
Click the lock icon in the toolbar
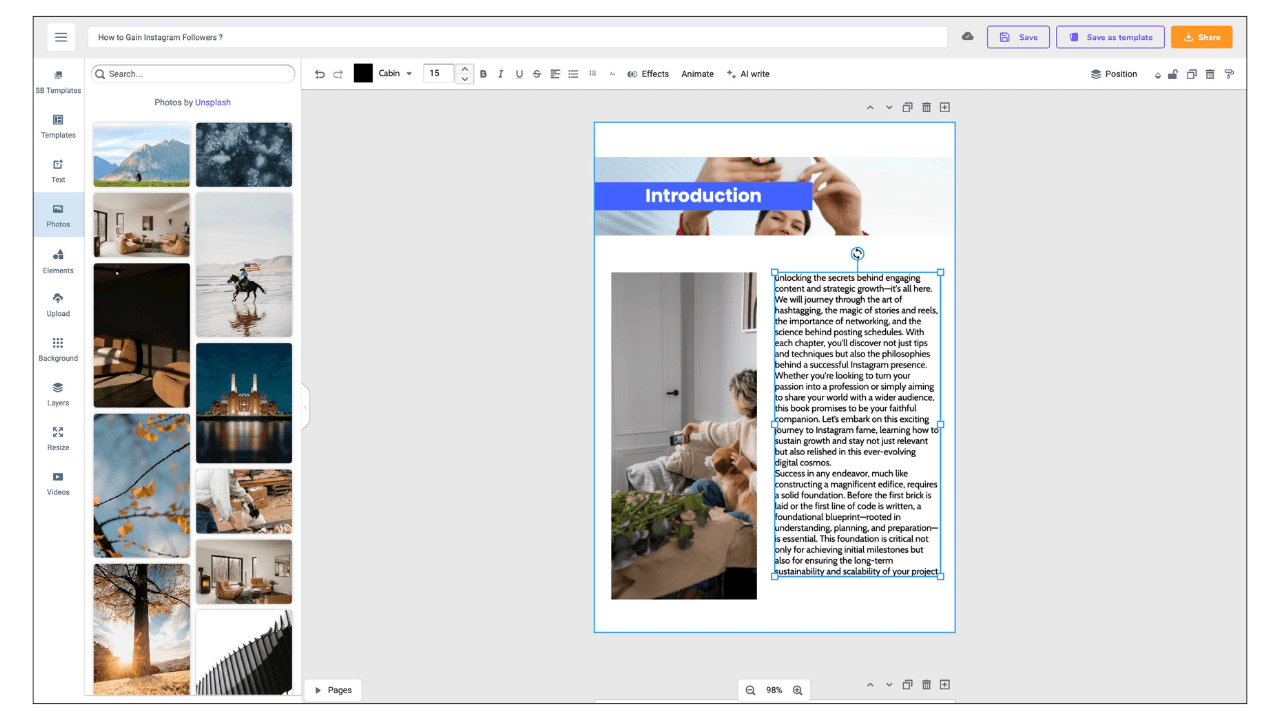1174,74
